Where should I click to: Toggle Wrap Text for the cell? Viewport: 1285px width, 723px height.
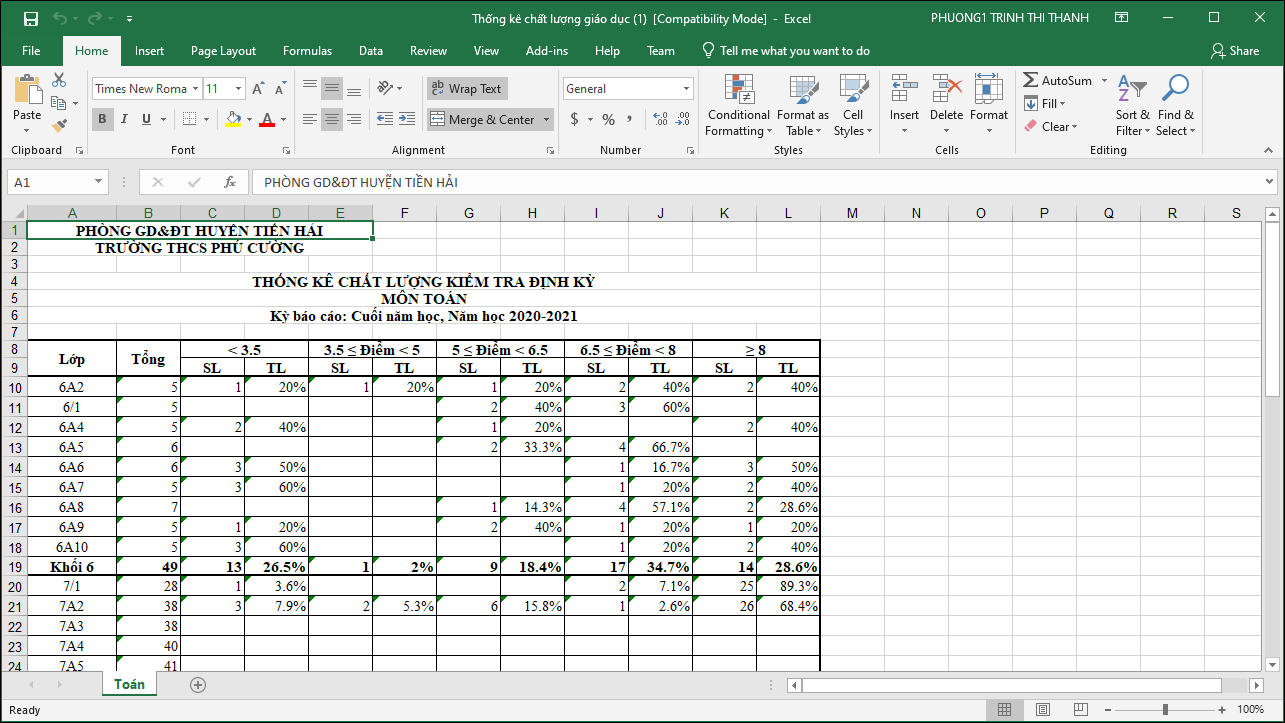pos(467,89)
